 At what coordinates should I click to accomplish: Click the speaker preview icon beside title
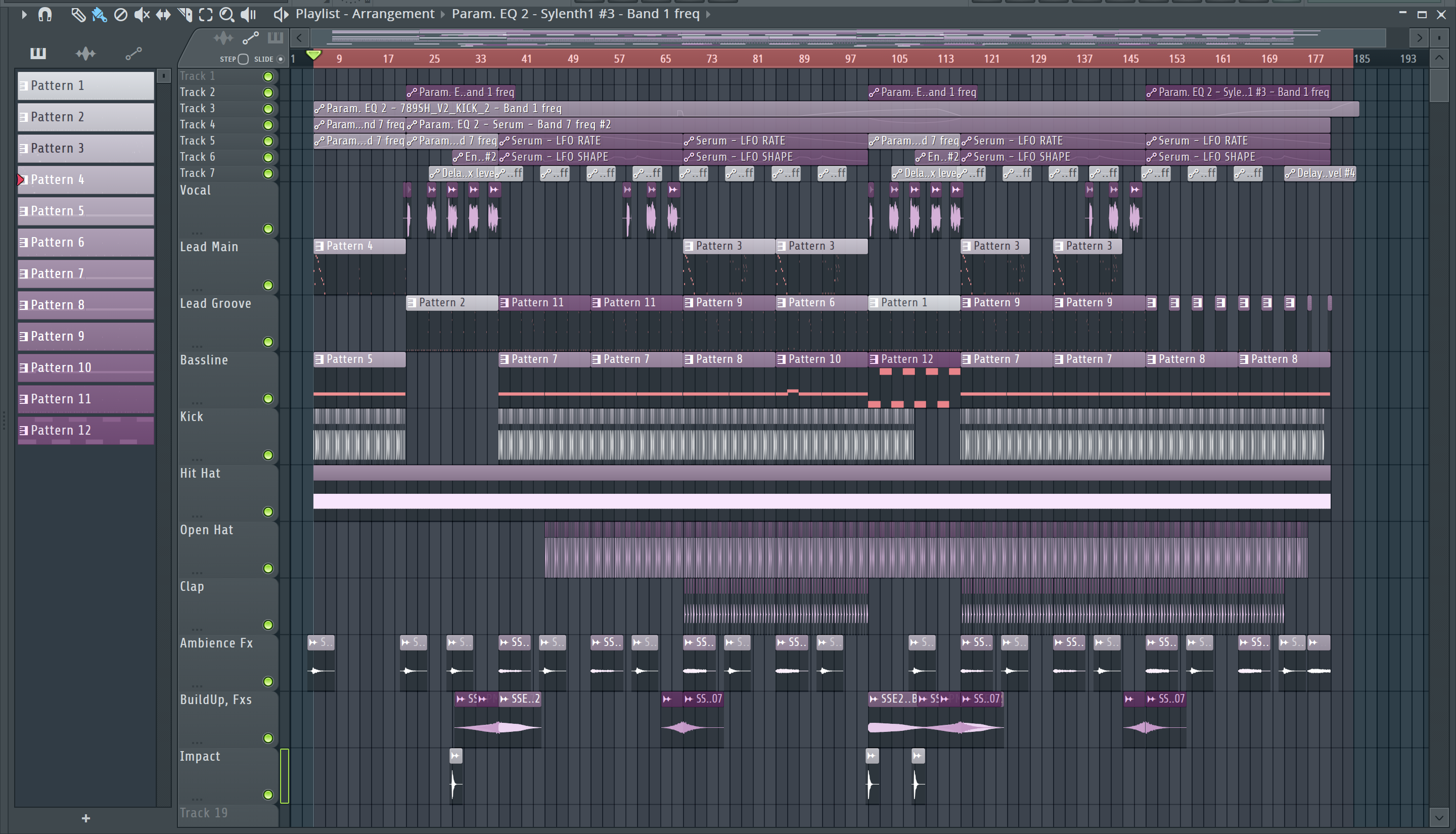coord(281,14)
